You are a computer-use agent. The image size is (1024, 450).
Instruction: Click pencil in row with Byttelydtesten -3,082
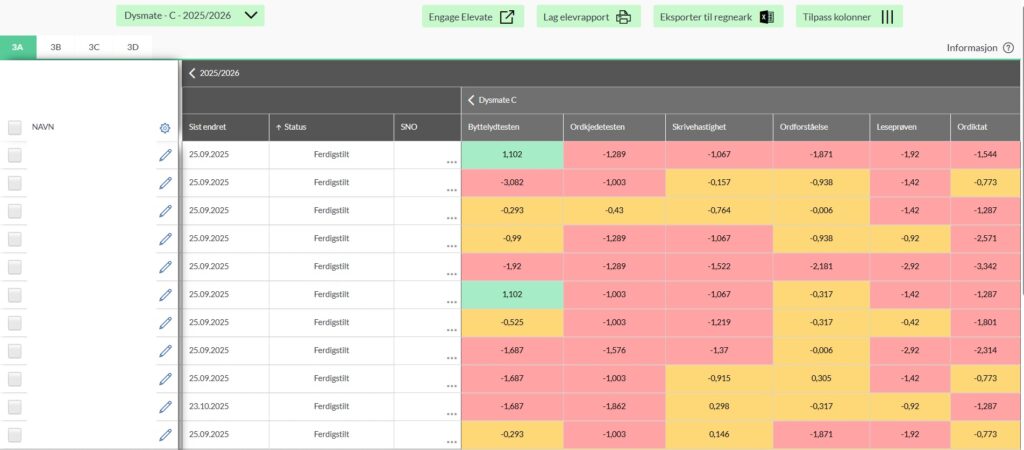point(165,183)
